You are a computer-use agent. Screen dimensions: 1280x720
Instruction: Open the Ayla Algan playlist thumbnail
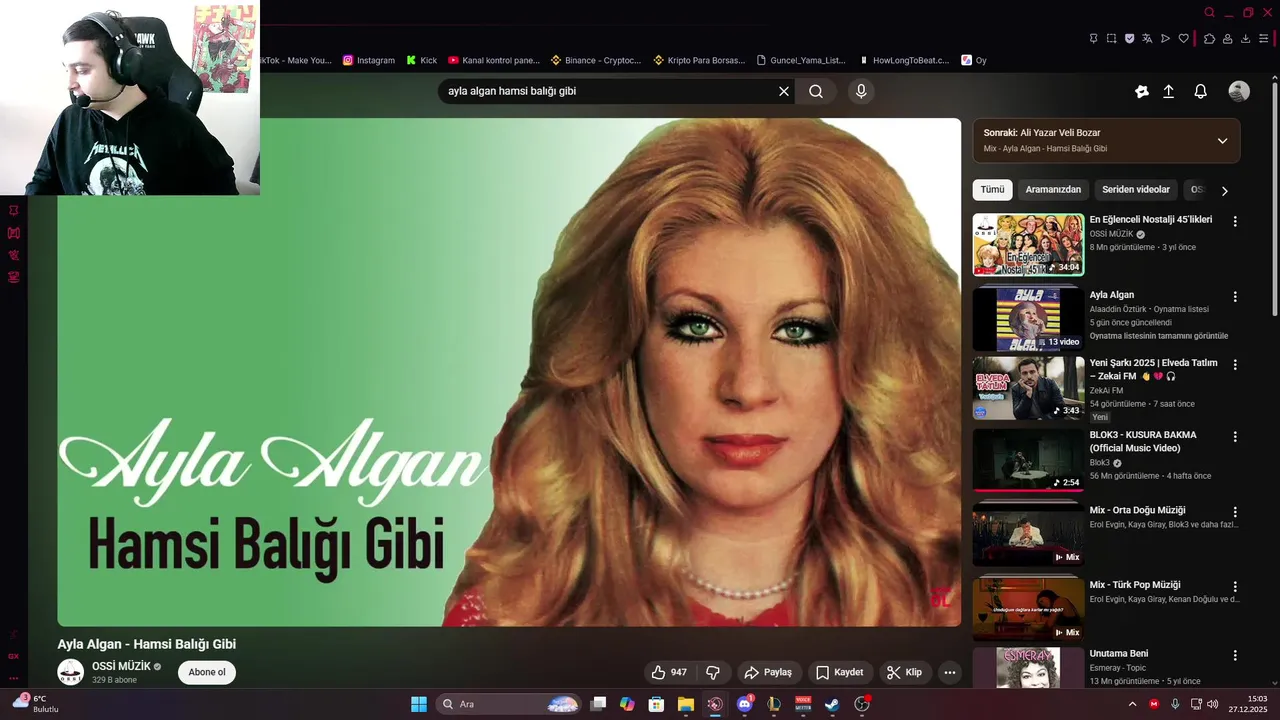tap(1028, 319)
